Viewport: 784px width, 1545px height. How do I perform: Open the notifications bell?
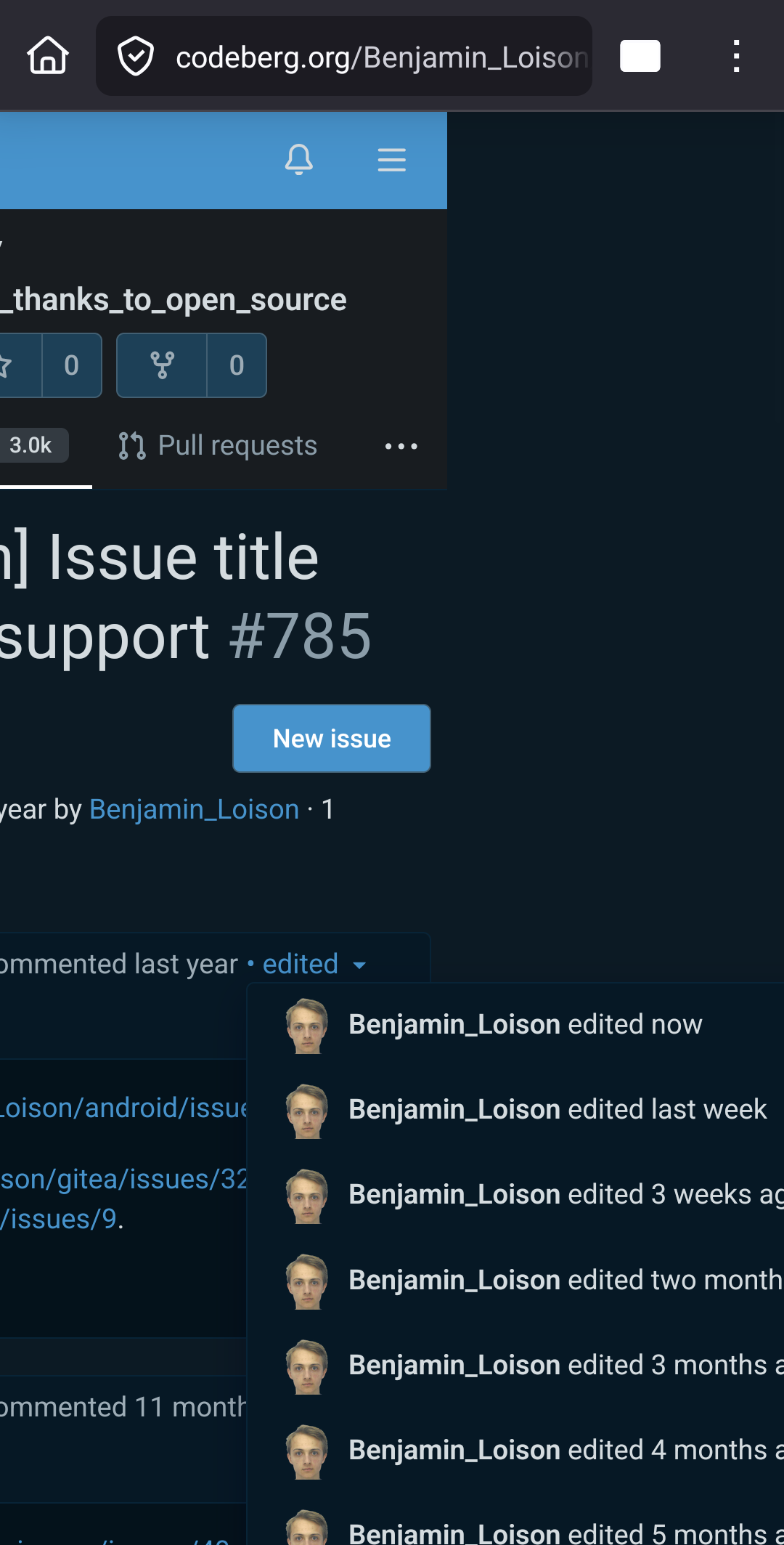[x=298, y=159]
